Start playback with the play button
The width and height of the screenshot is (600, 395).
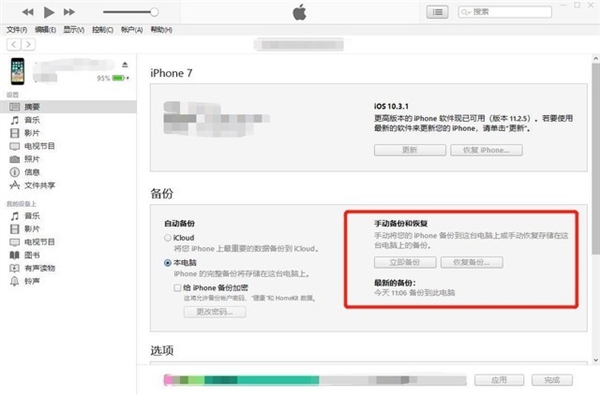pos(49,12)
